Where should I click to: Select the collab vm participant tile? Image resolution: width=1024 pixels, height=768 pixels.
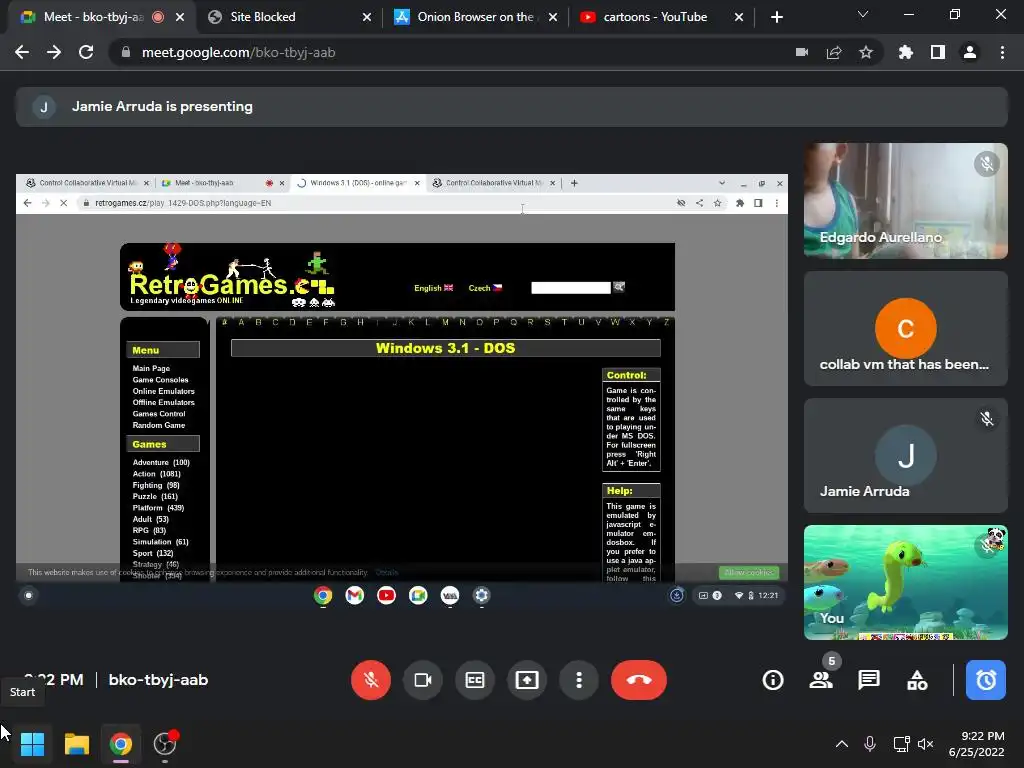(x=905, y=328)
